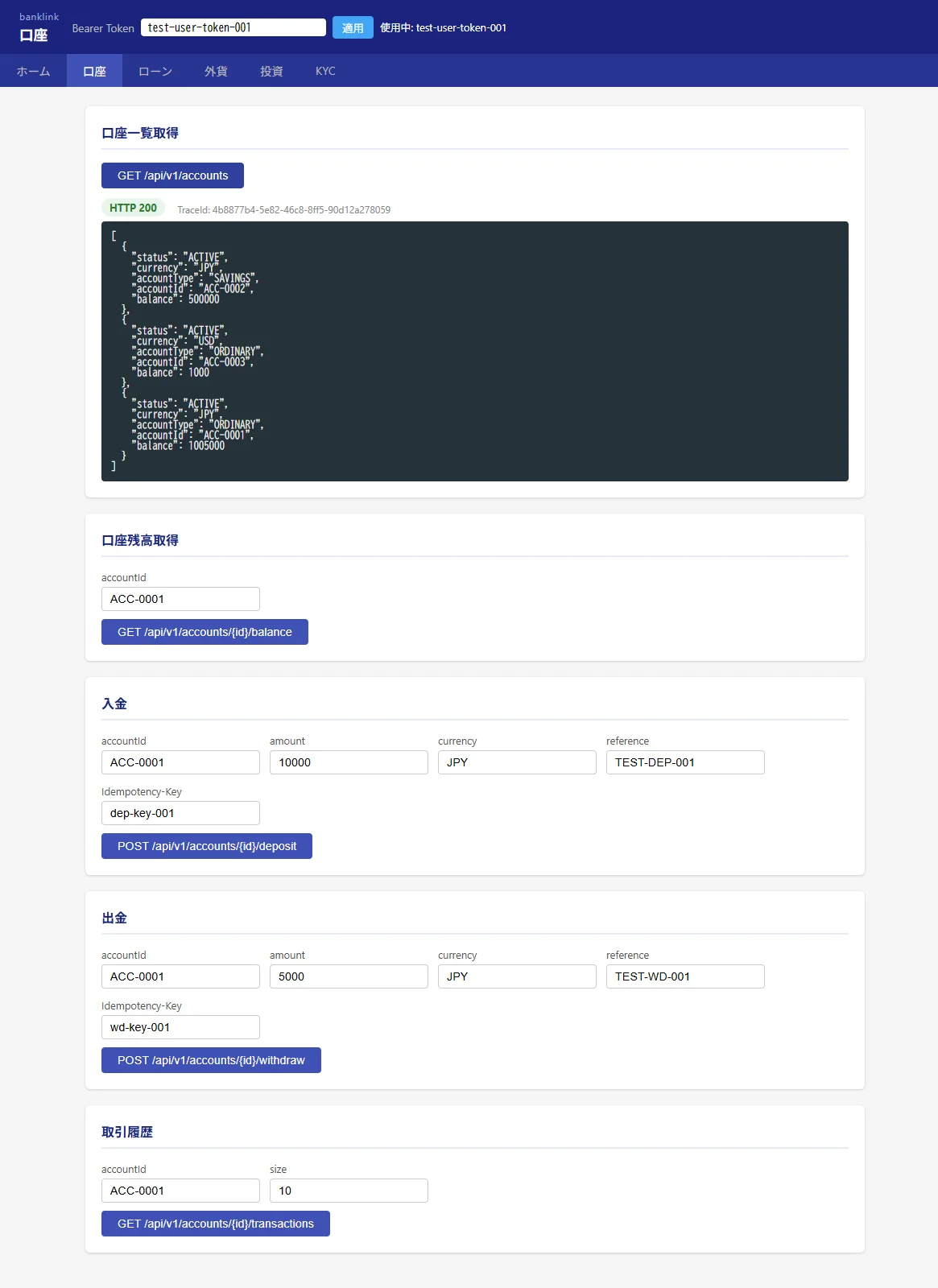This screenshot has height=1288, width=938.
Task: Edit the size field showing 10
Action: [x=349, y=1191]
